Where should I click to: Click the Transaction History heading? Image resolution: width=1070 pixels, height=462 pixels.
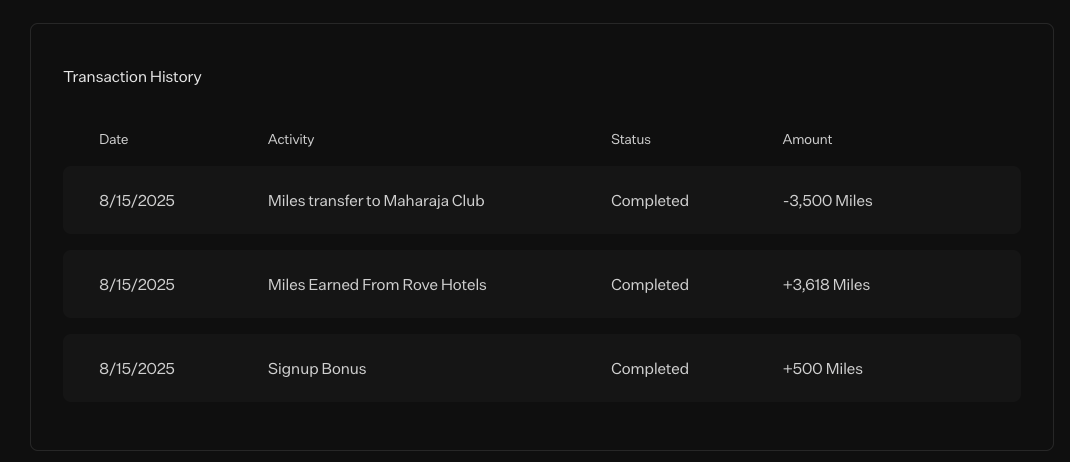(x=132, y=77)
